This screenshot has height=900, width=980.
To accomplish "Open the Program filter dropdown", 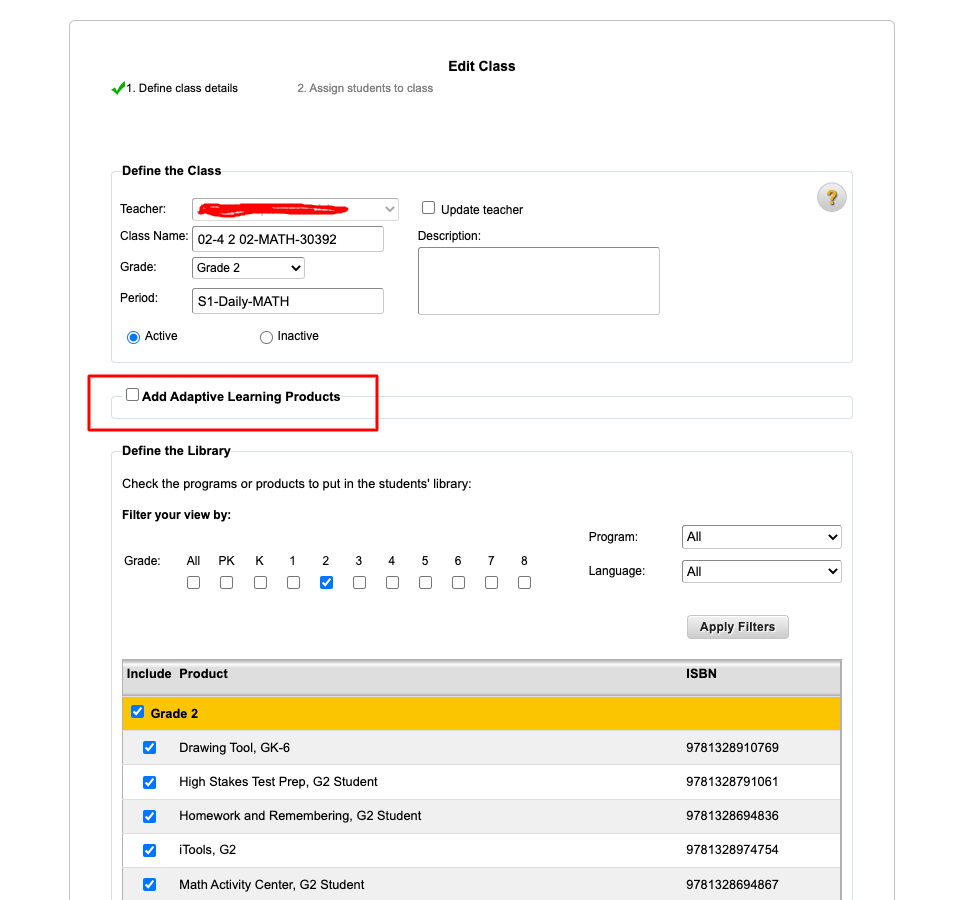I will (761, 537).
